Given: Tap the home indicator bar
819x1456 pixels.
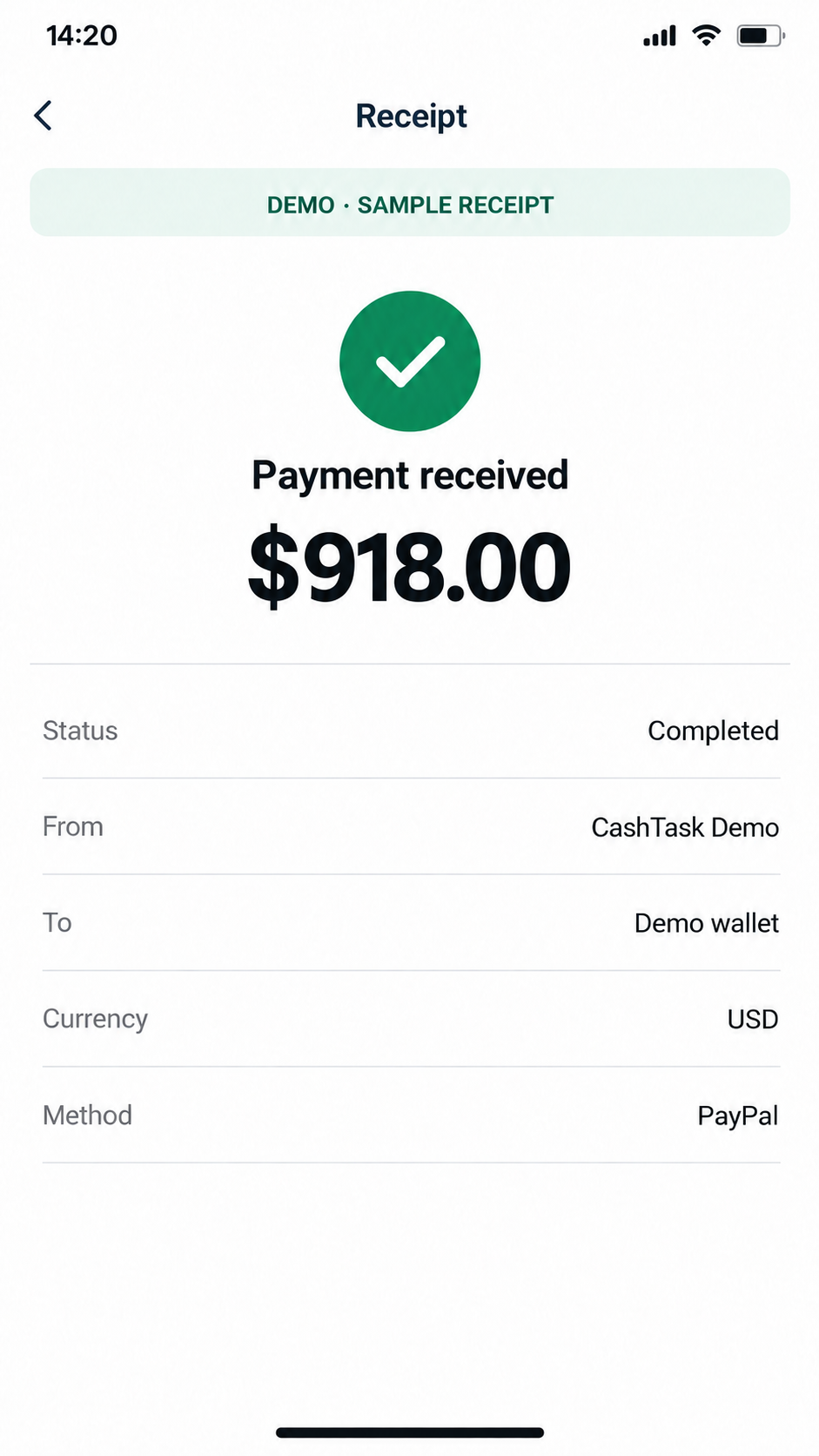Looking at the screenshot, I should click(410, 1432).
